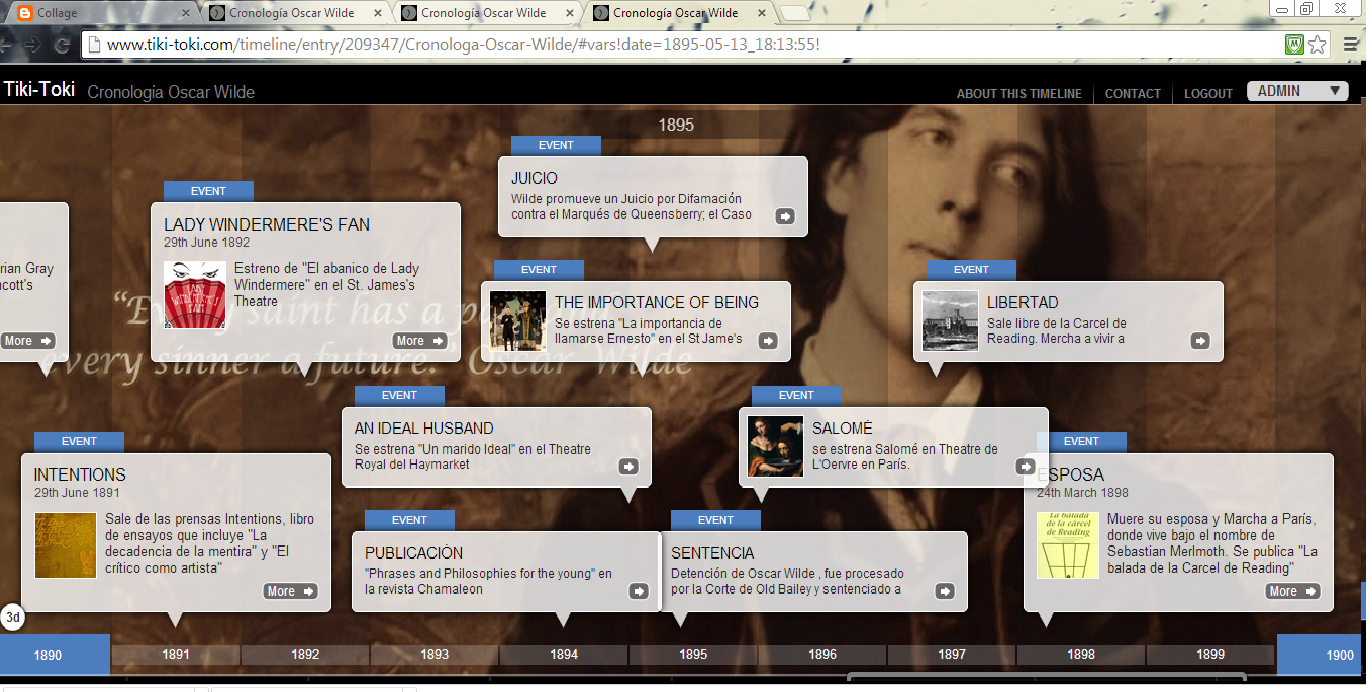Screen dimensions: 1372x692
Task: Click More on the ESPOSA card
Action: pos(1293,591)
